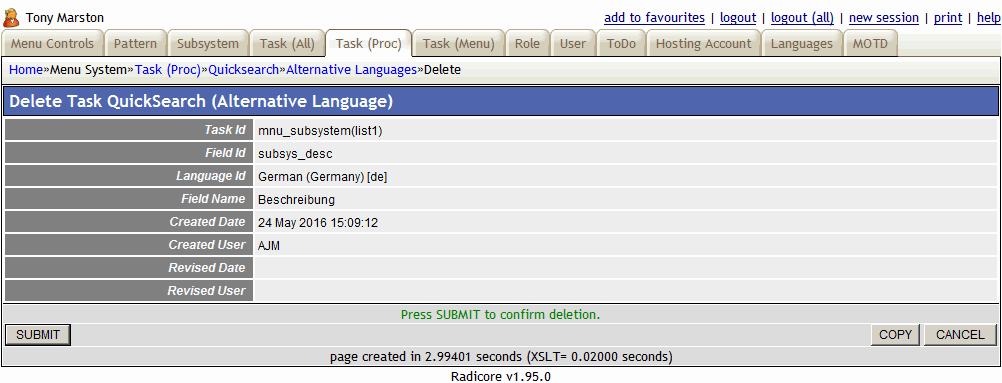Start a new session via link
1002x383 pixels.
click(884, 18)
